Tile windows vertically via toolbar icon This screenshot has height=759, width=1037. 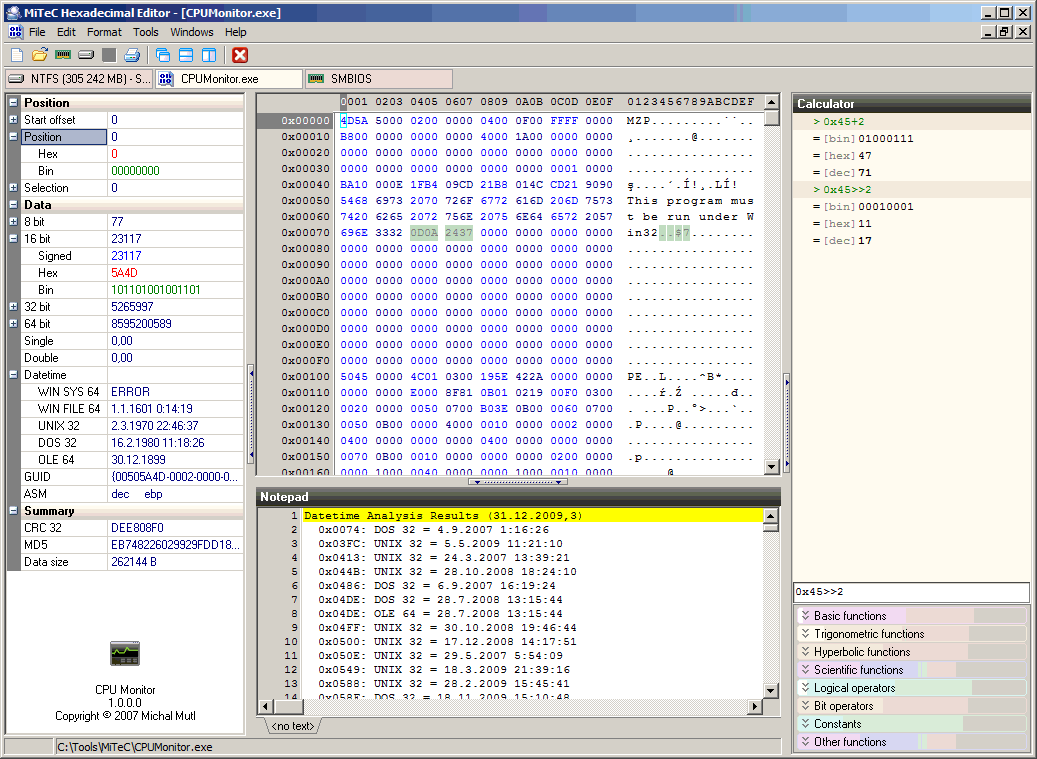[x=209, y=55]
